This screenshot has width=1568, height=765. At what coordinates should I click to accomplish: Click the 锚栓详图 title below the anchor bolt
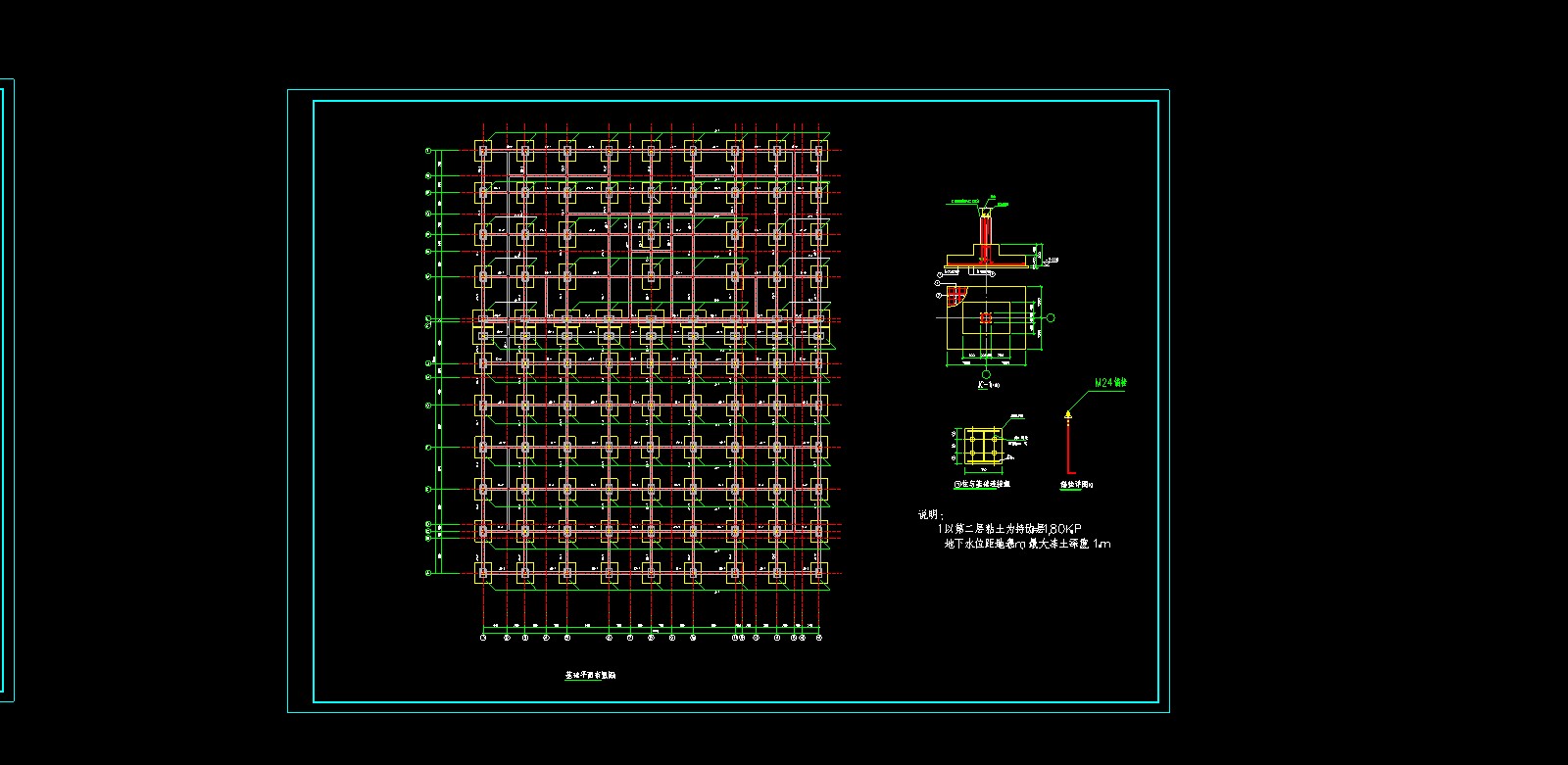pos(1076,484)
